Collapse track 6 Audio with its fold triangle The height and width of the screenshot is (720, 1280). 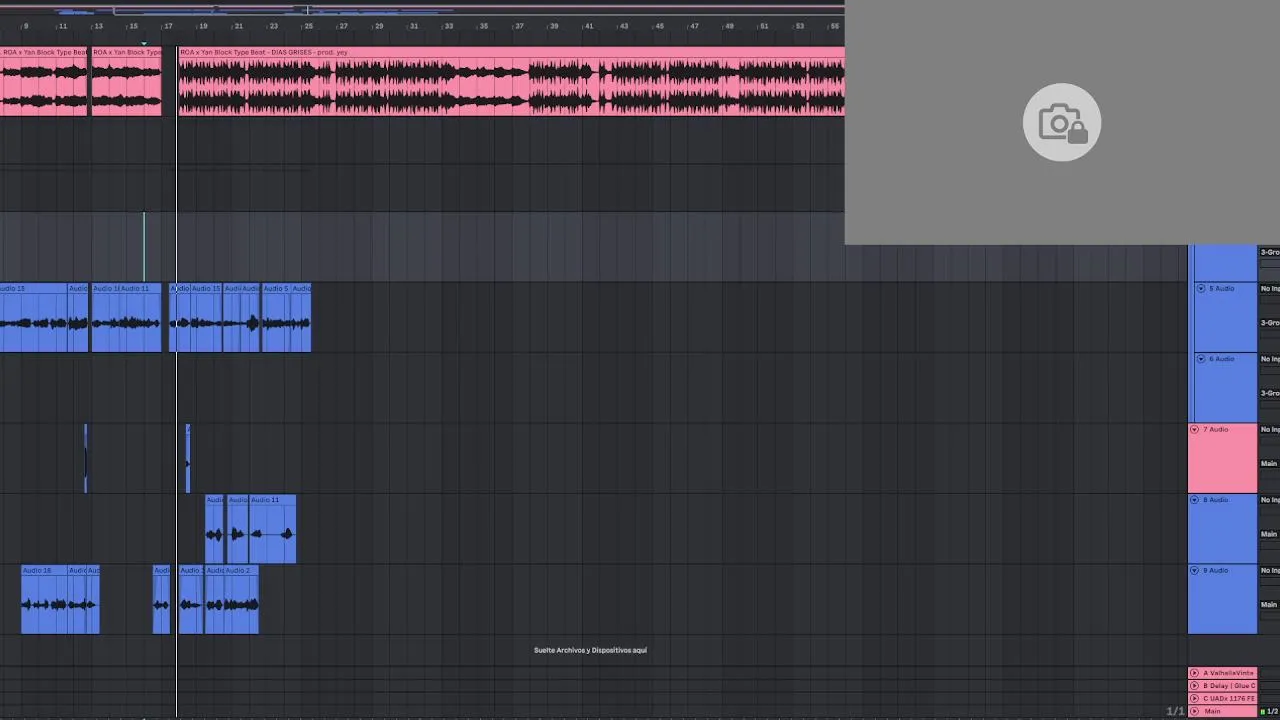click(x=1201, y=359)
